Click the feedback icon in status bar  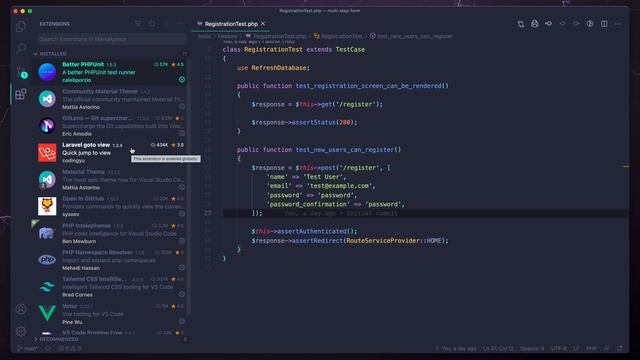pyautogui.click(x=607, y=348)
